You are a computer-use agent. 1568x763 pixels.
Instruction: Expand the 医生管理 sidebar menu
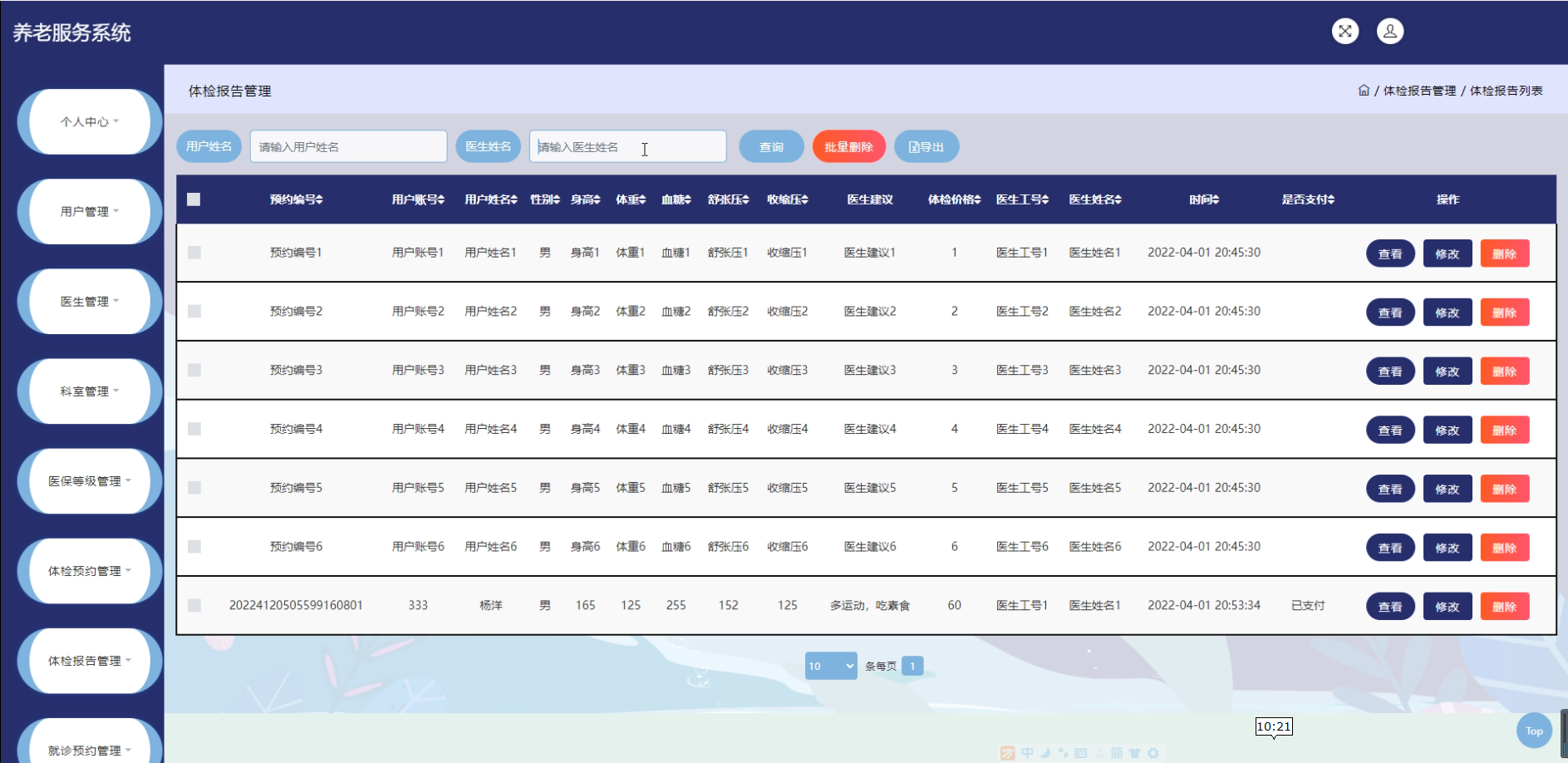point(90,301)
